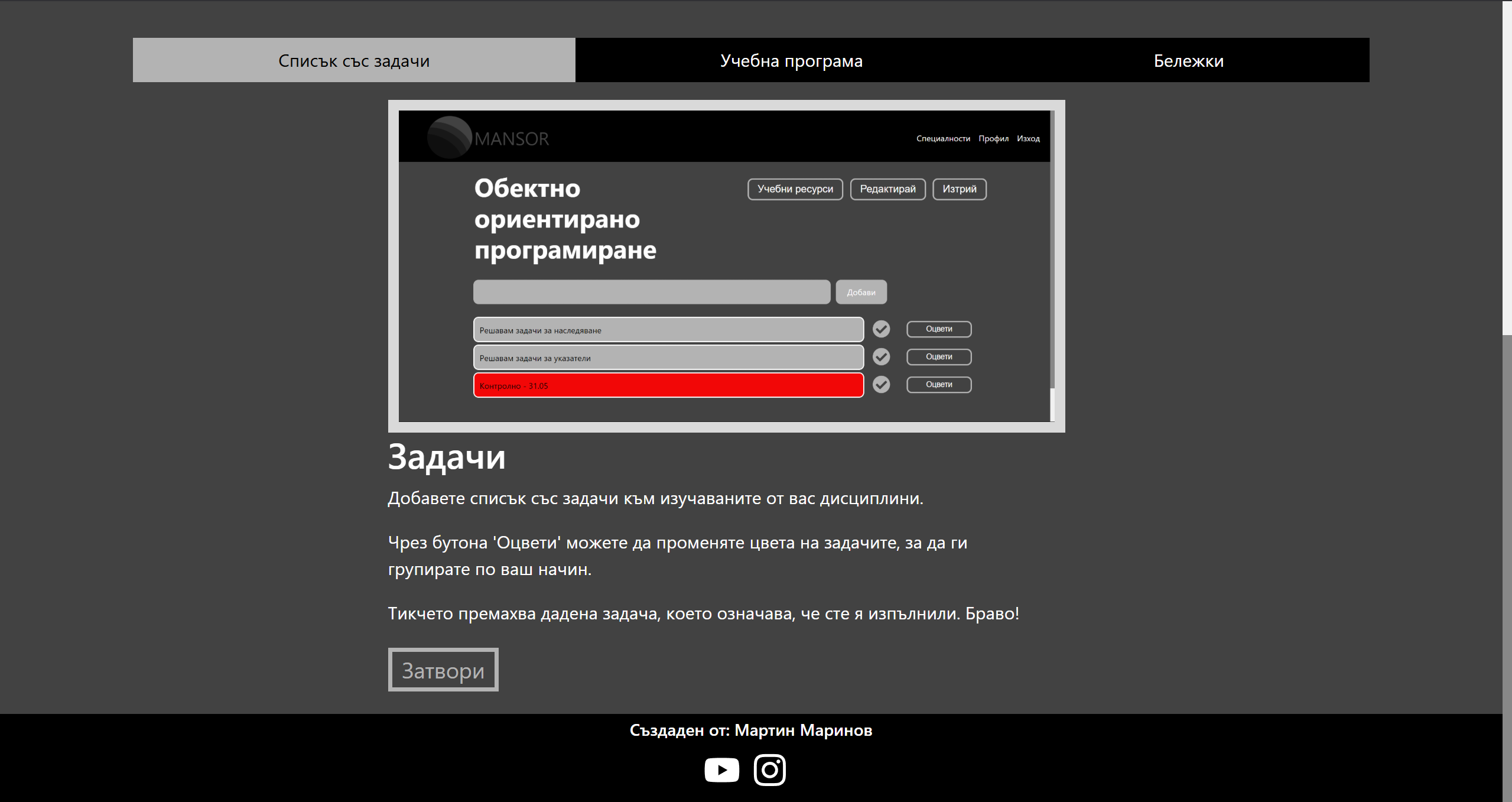
Task: Open 'Специалности' in the top navigation
Action: pos(943,138)
